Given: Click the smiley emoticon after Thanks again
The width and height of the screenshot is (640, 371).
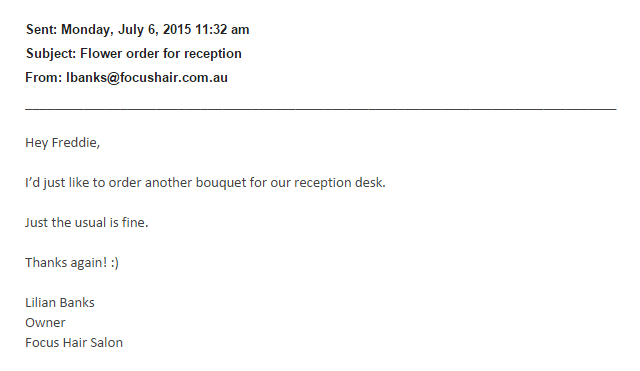Looking at the screenshot, I should [x=115, y=263].
